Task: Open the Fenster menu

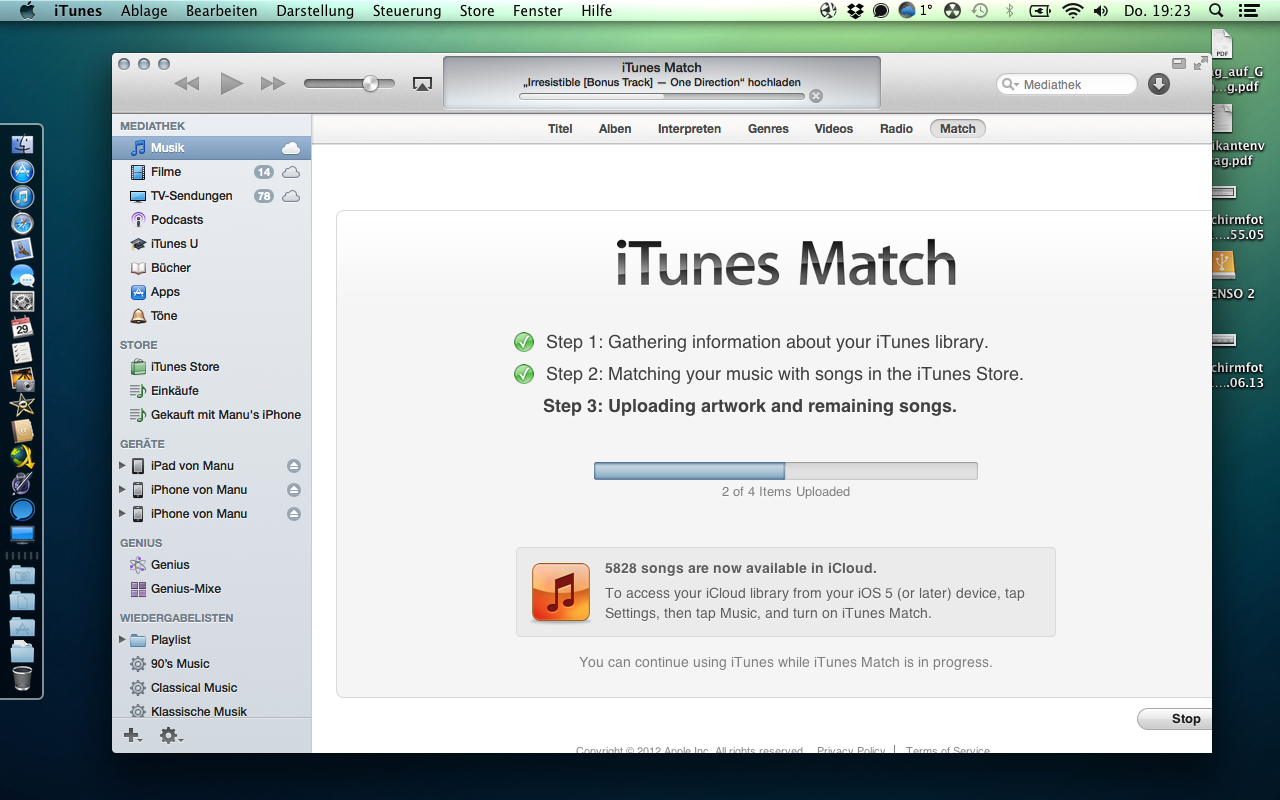Action: [537, 11]
